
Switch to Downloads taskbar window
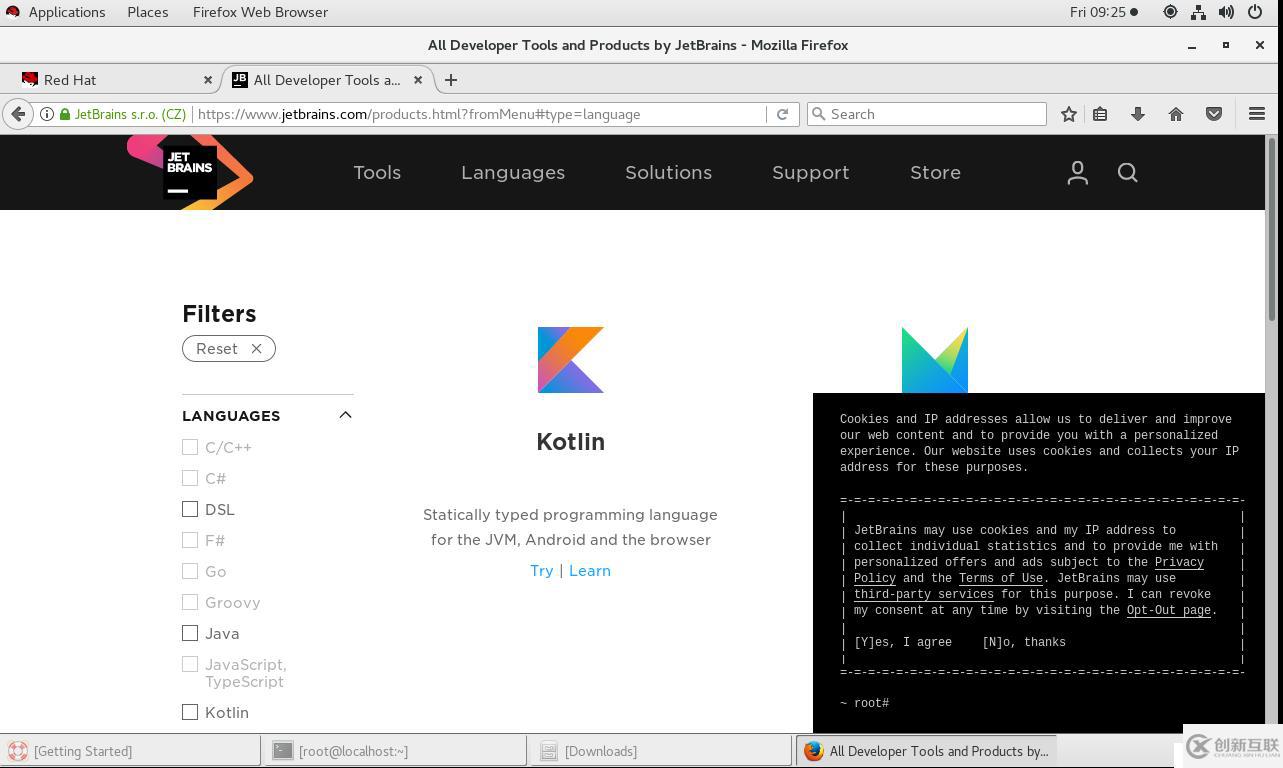click(x=660, y=751)
